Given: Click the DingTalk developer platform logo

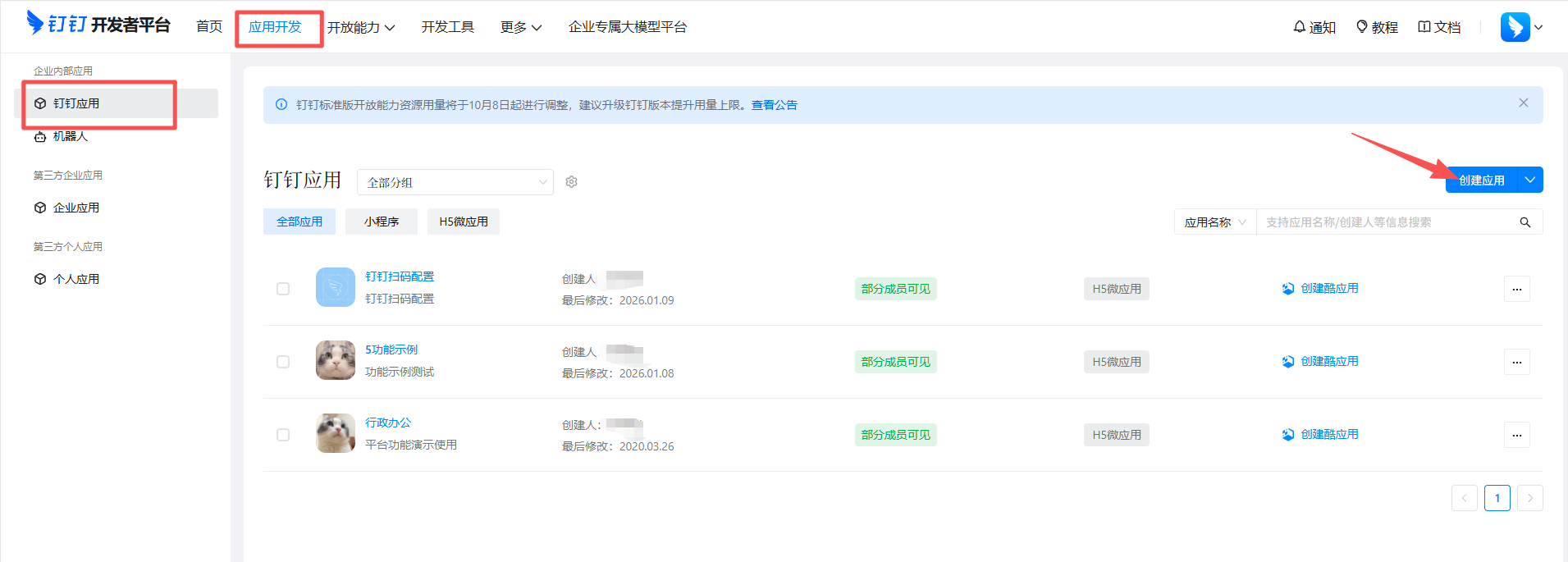Looking at the screenshot, I should 98,24.
